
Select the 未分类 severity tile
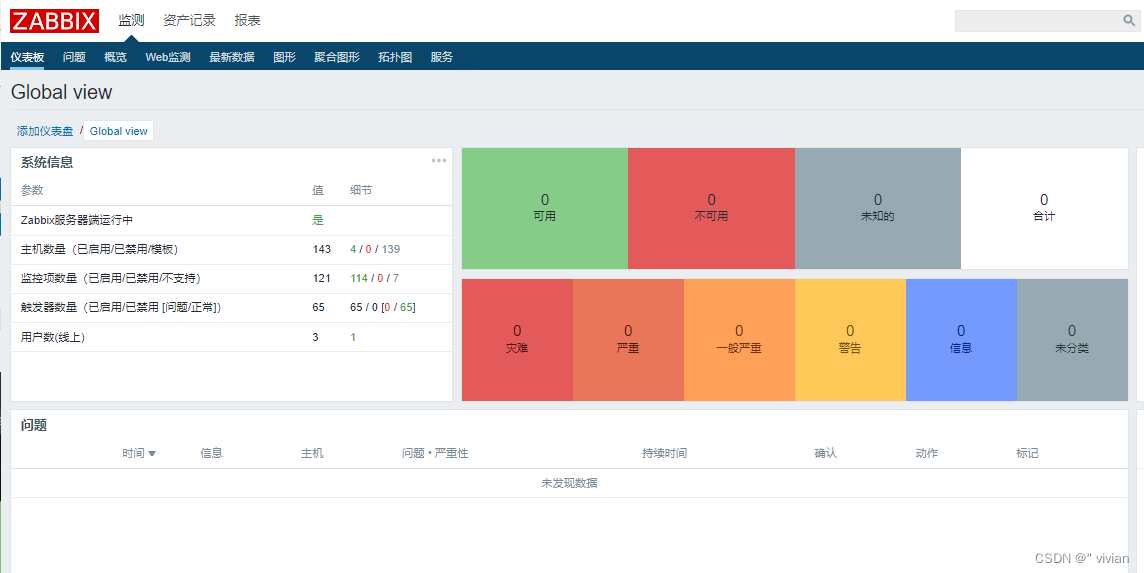[1072, 339]
